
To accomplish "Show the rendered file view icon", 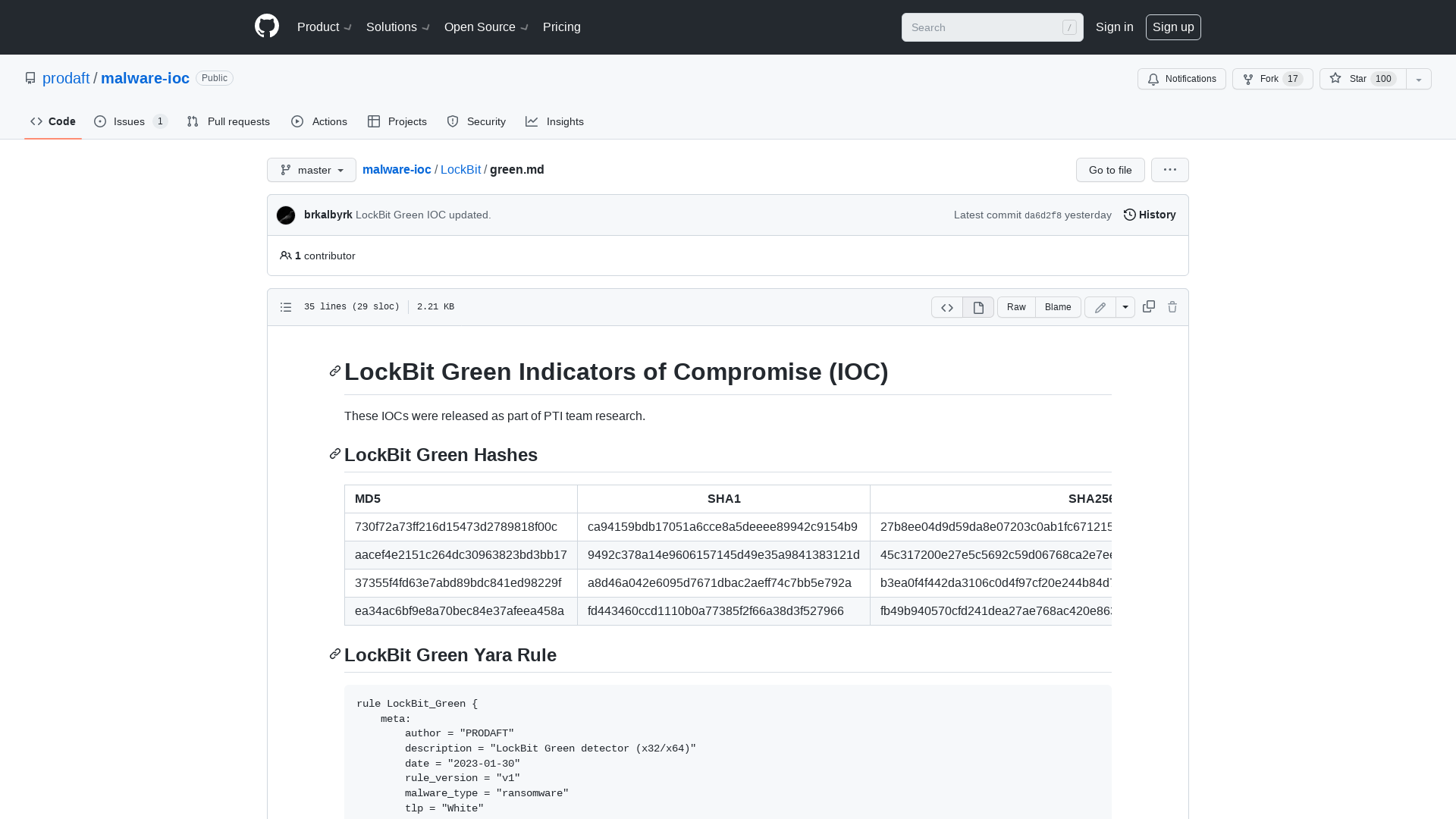I will click(x=978, y=307).
